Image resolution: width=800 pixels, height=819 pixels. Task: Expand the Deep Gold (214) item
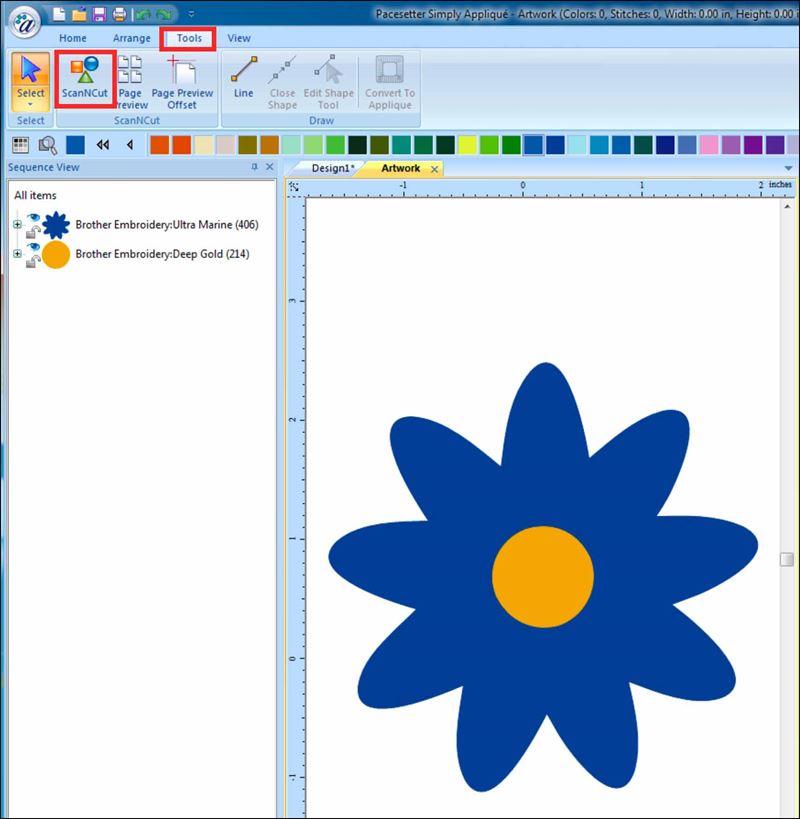point(17,254)
